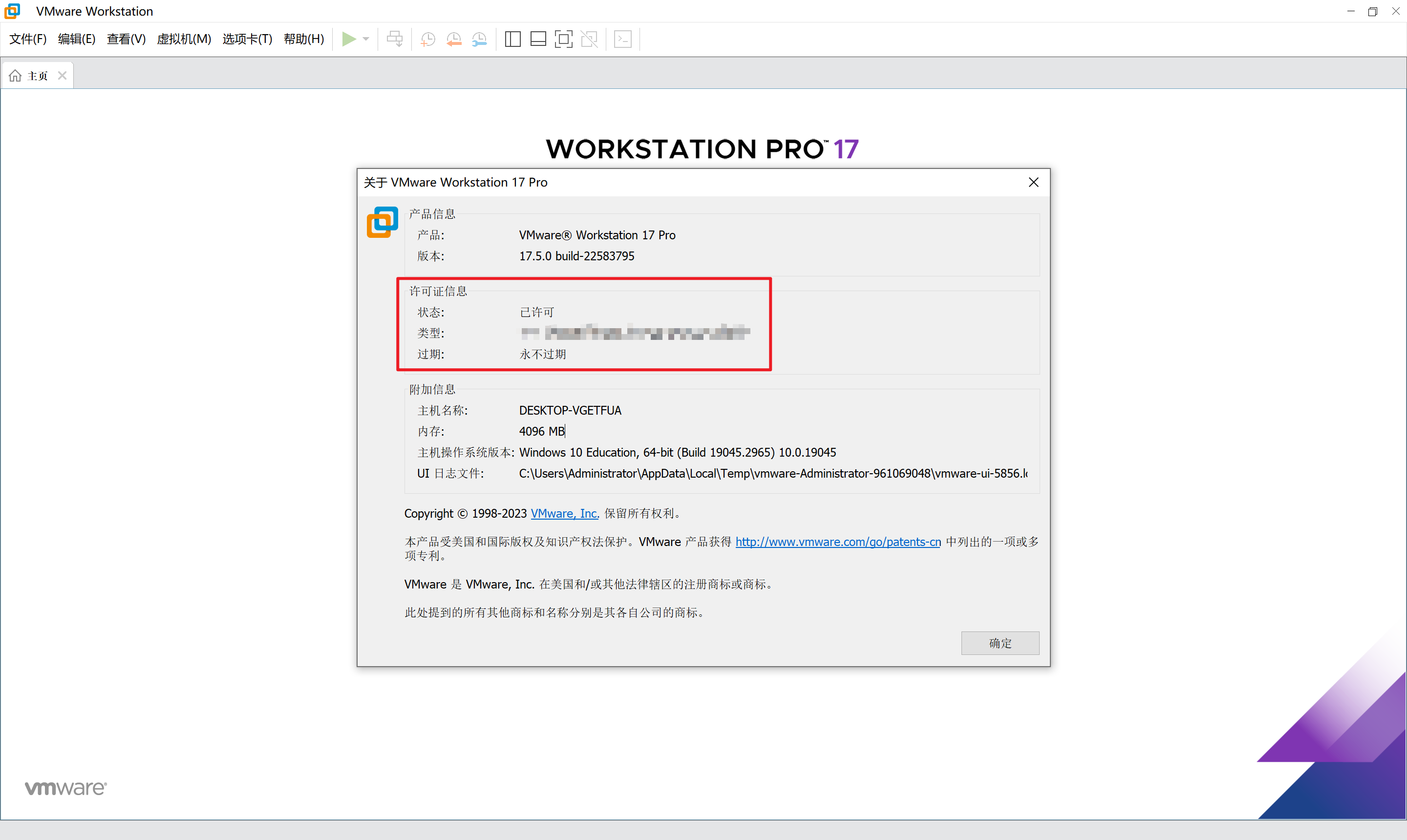Close the 主页 tab
Viewport: 1407px width, 840px height.
(x=62, y=76)
